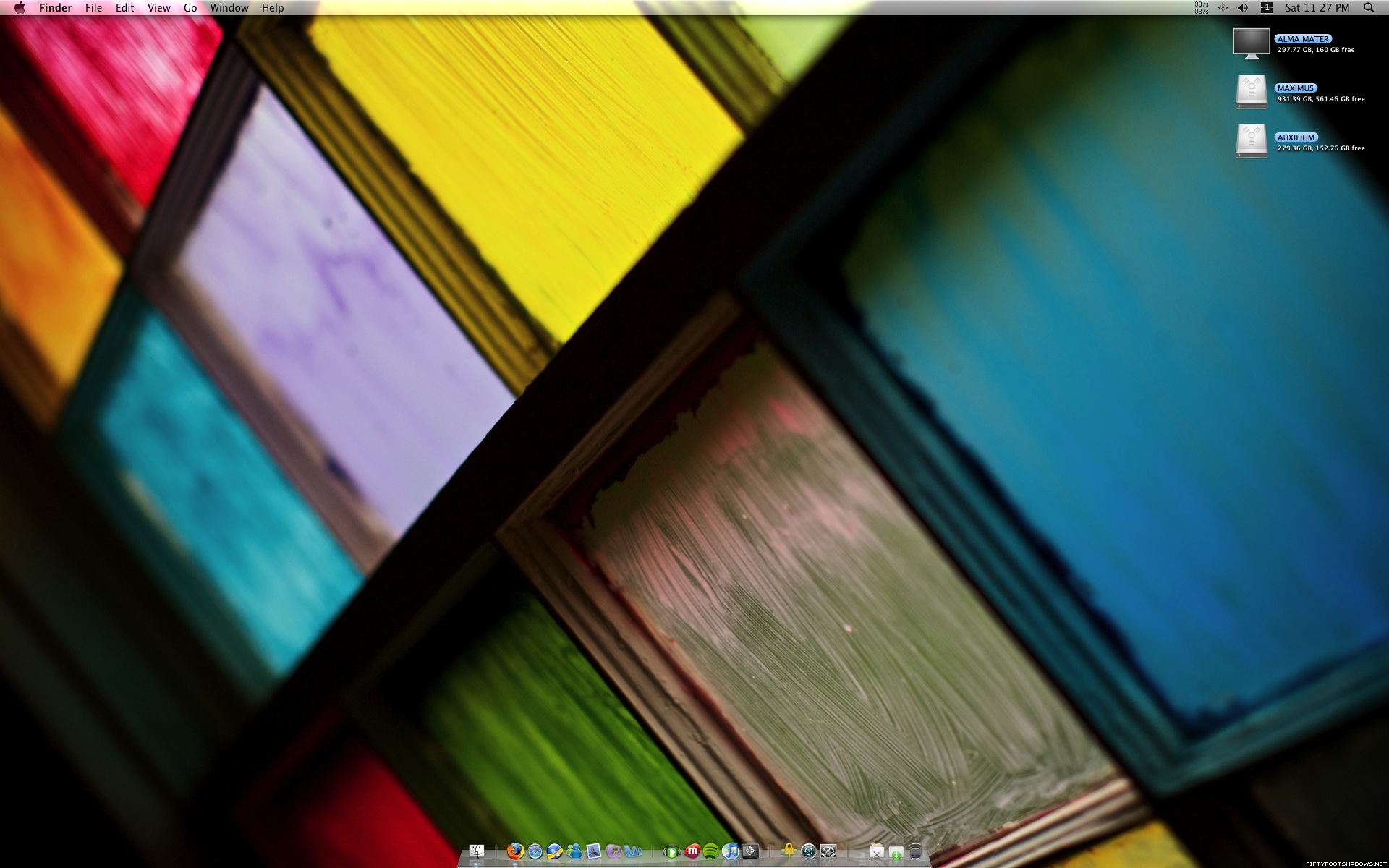The height and width of the screenshot is (868, 1389).
Task: Open the Bluetooth-style sync menu bar icon
Action: tap(1223, 8)
